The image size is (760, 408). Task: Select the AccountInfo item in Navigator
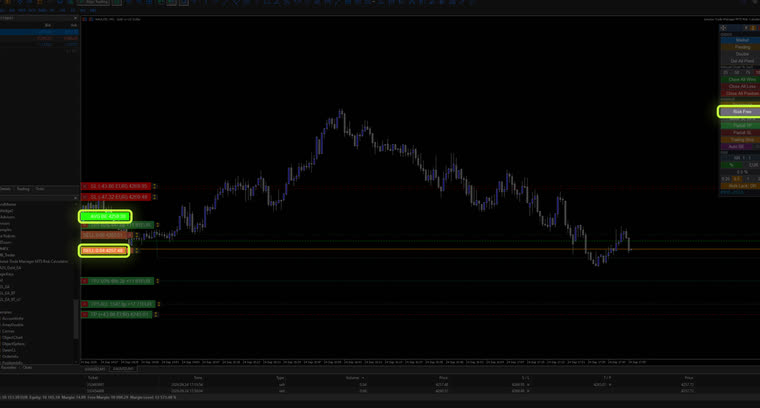coord(13,318)
